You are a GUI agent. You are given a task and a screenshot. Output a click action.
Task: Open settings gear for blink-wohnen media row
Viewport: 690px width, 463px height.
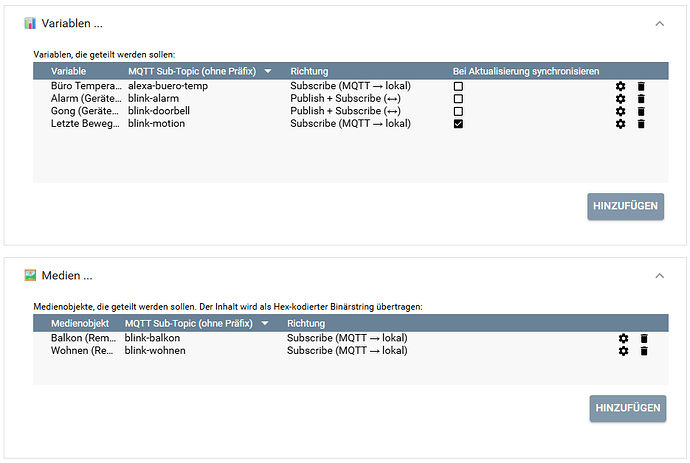(x=624, y=351)
